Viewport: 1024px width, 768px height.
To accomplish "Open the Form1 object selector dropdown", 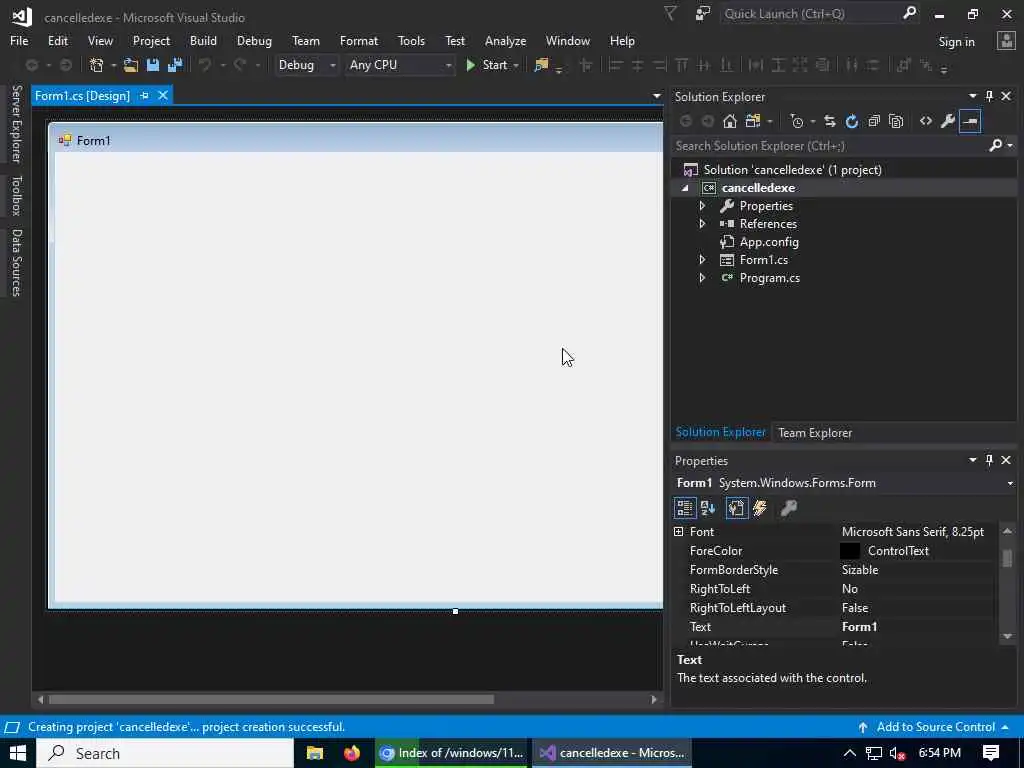I will pyautogui.click(x=1010, y=483).
